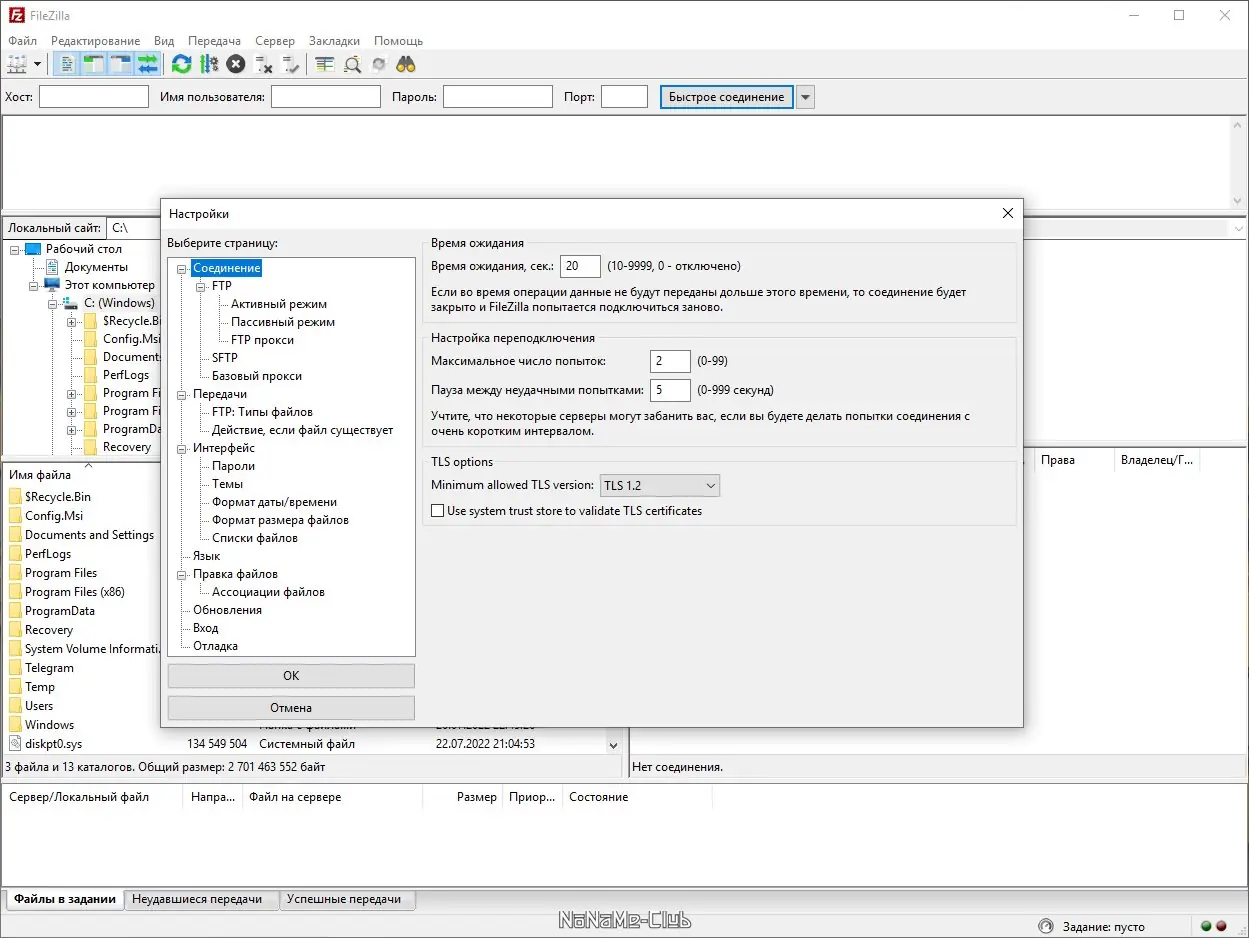Collapse the Интерфейс node in settings tree
The image size is (1249, 938).
coord(183,448)
